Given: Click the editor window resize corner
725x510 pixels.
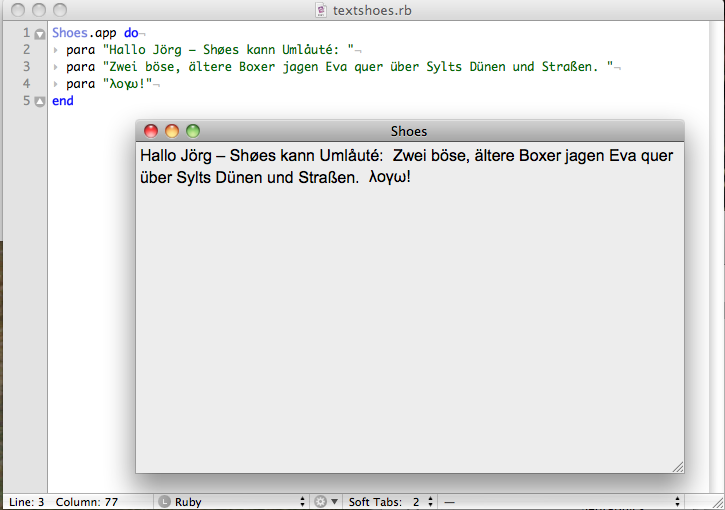Looking at the screenshot, I should [718, 503].
